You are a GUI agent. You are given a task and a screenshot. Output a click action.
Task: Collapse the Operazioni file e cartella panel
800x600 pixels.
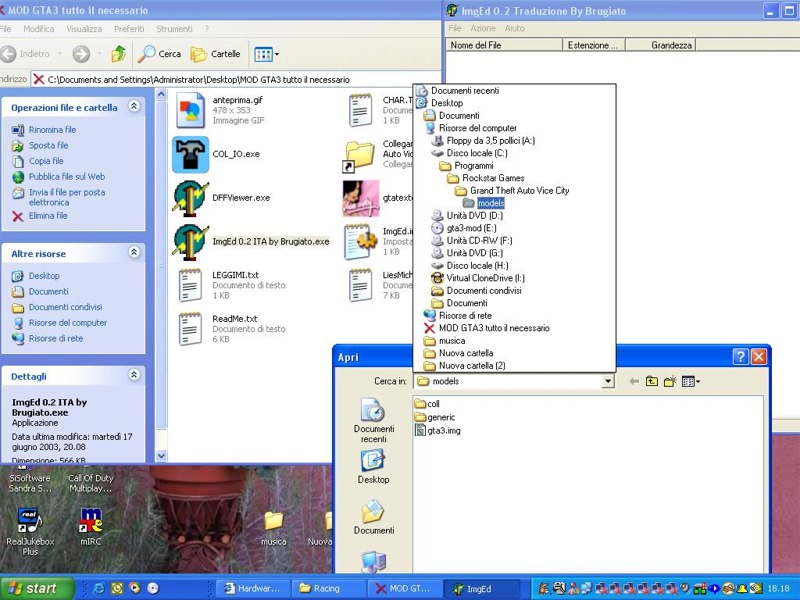click(134, 107)
